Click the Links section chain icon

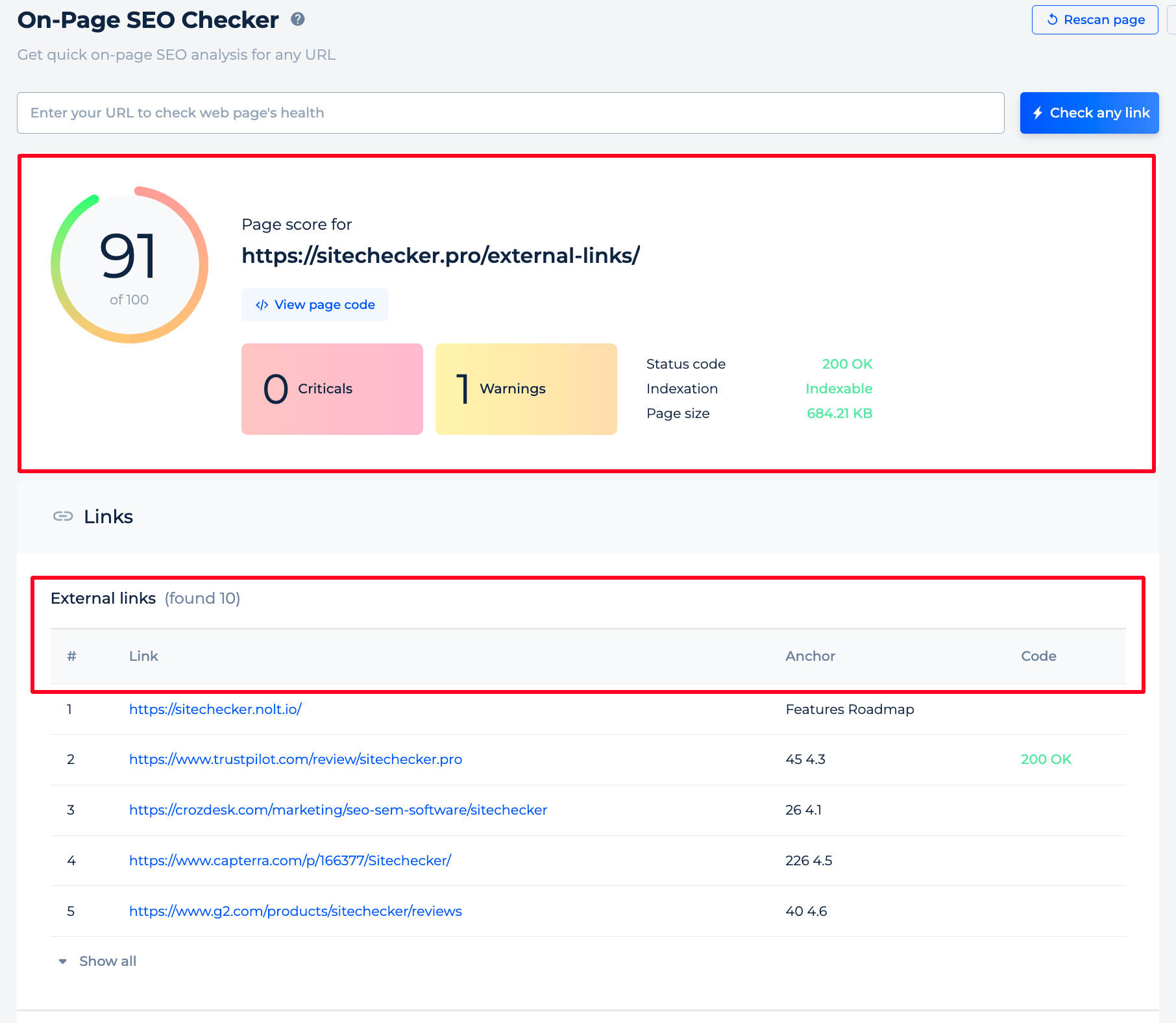coord(63,516)
